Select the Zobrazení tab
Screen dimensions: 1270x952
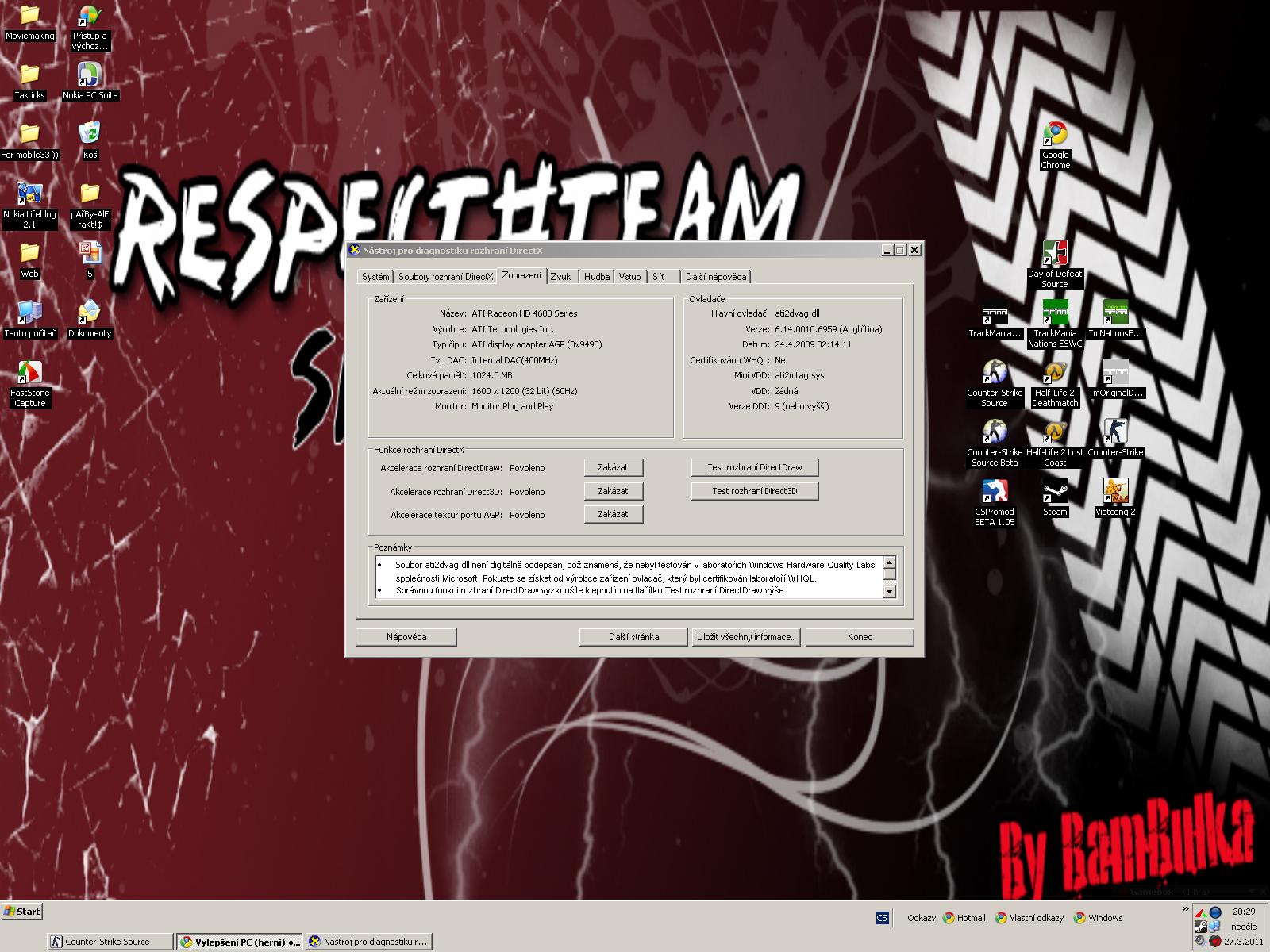coord(521,275)
